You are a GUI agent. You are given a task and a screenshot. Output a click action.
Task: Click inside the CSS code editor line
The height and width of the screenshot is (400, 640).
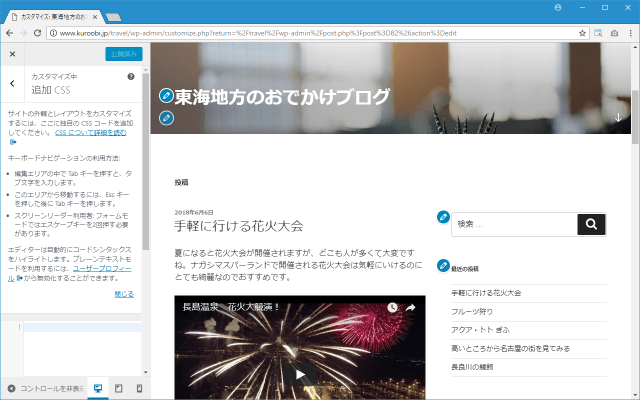[x=82, y=327]
